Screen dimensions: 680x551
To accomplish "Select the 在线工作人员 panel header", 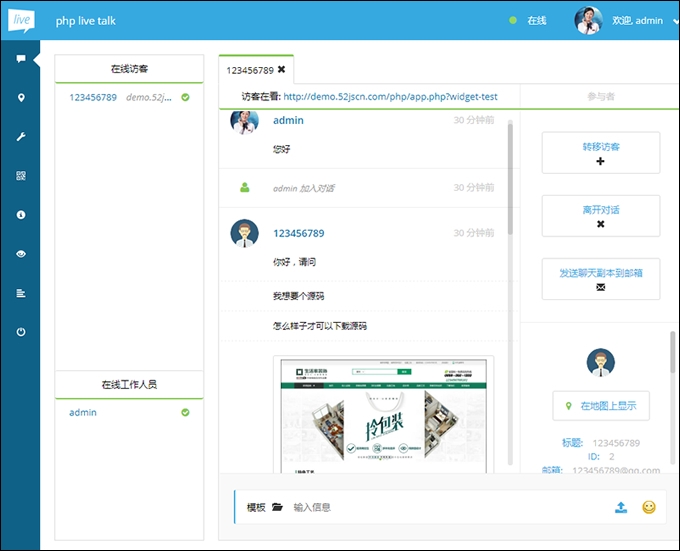I will (129, 385).
